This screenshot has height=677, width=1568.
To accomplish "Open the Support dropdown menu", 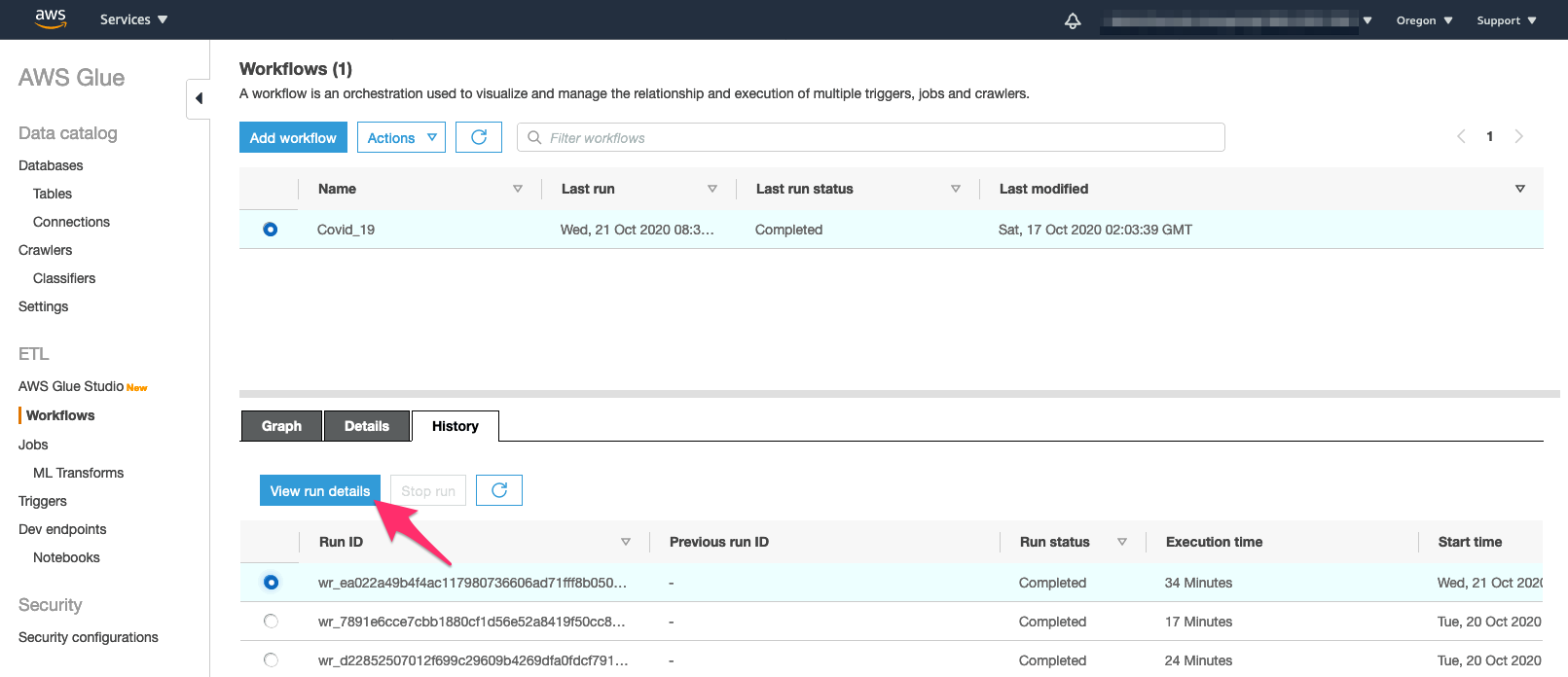I will click(x=1507, y=20).
